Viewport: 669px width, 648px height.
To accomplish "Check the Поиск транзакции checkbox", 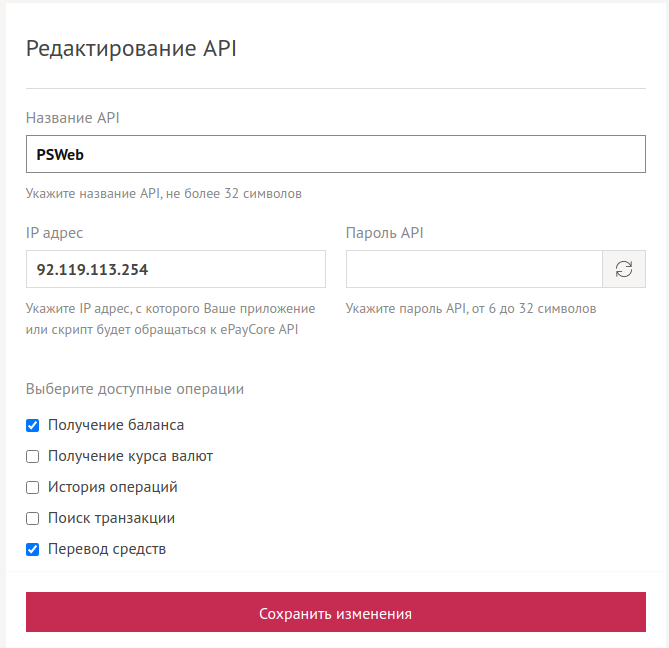I will 32,518.
